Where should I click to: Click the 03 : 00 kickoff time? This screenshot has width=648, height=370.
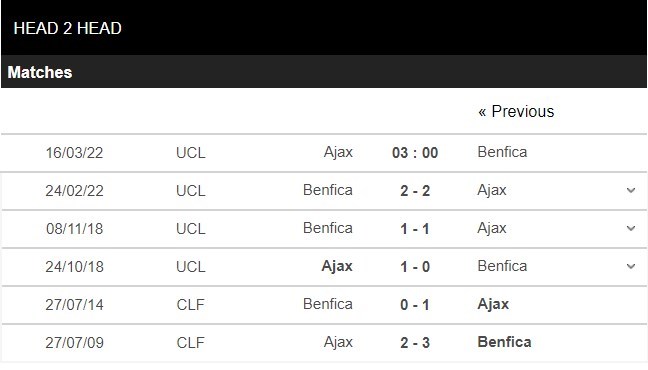(415, 153)
